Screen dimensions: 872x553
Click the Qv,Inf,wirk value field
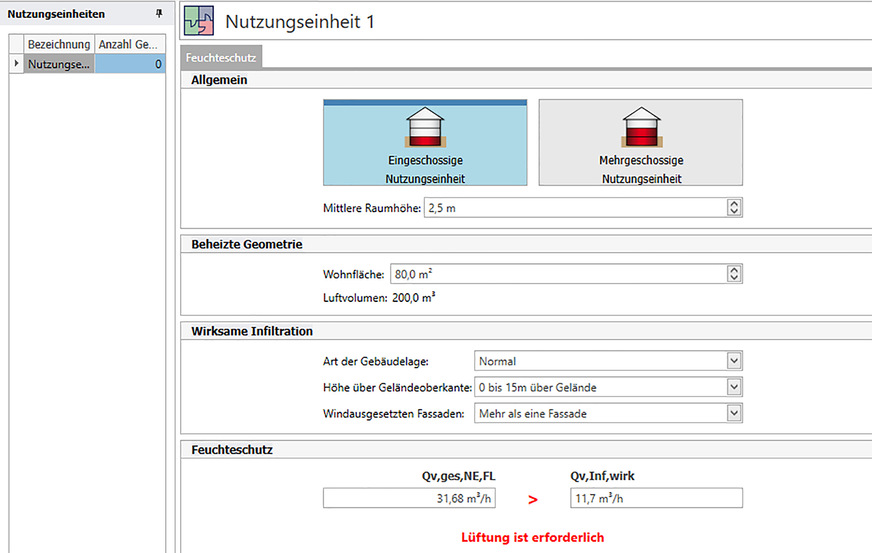pos(655,498)
